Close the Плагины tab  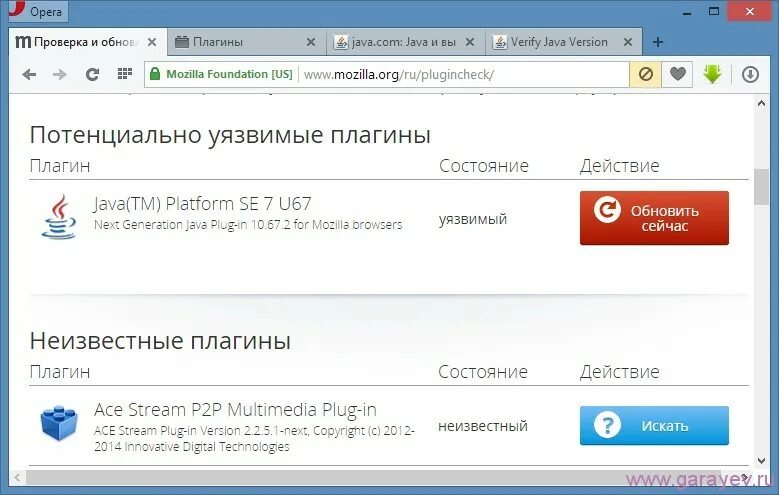(x=311, y=42)
